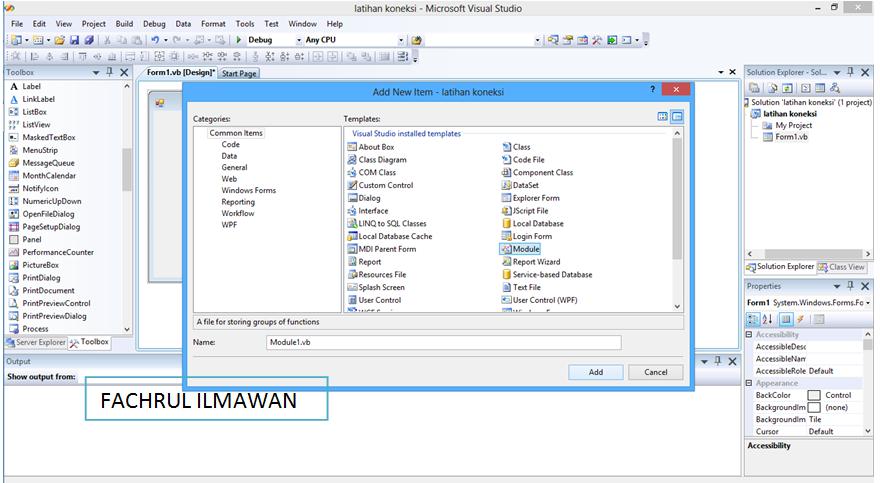
Task: Select PictureBox control in Toolbox
Action: point(34,265)
